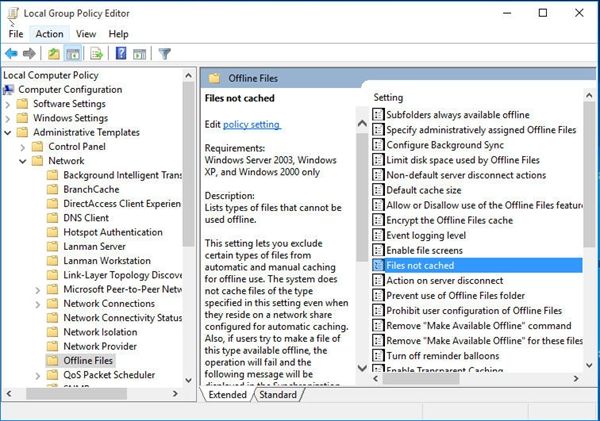Click the policy icon beside Event logging level
The width and height of the screenshot is (600, 421).
click(378, 235)
